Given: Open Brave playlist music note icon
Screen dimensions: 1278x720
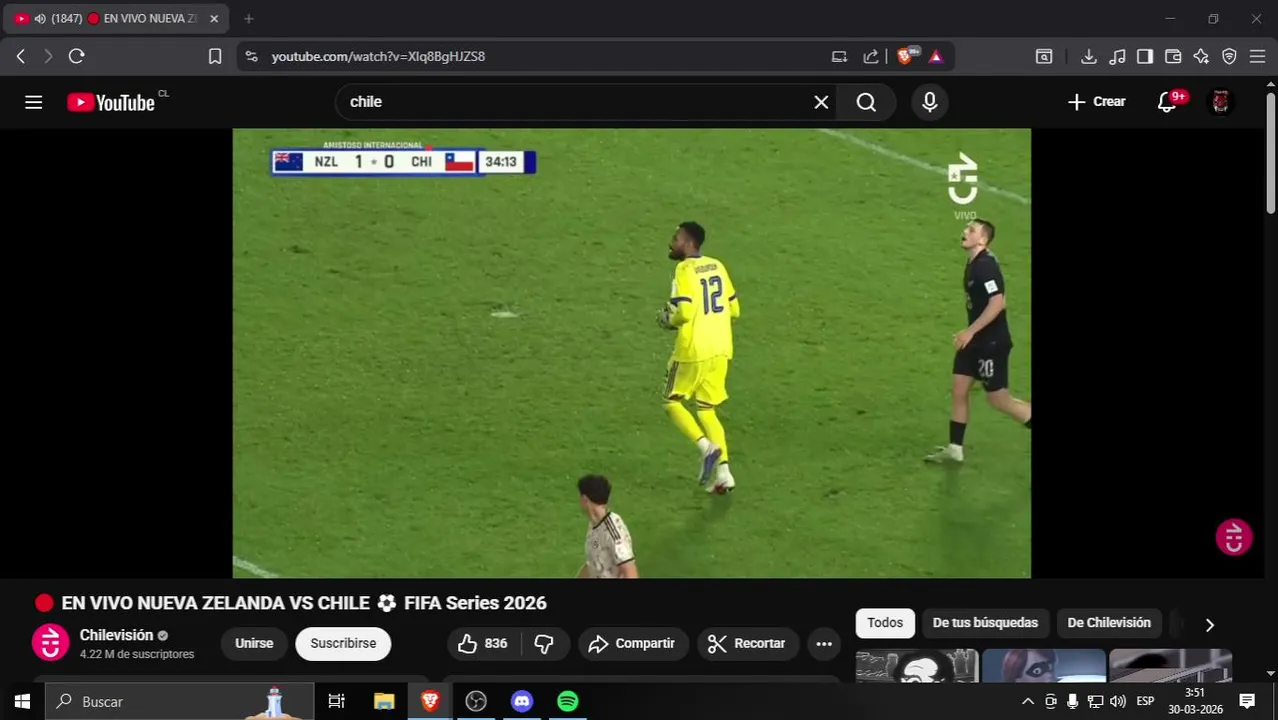Looking at the screenshot, I should click(1117, 56).
